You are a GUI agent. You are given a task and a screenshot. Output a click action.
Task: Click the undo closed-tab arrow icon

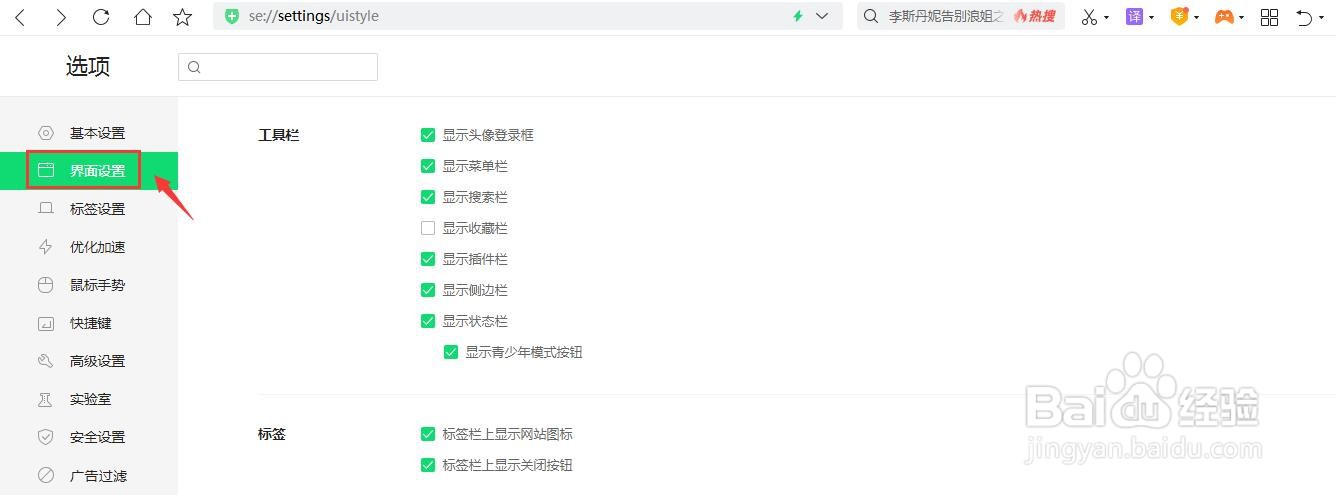[x=1304, y=17]
